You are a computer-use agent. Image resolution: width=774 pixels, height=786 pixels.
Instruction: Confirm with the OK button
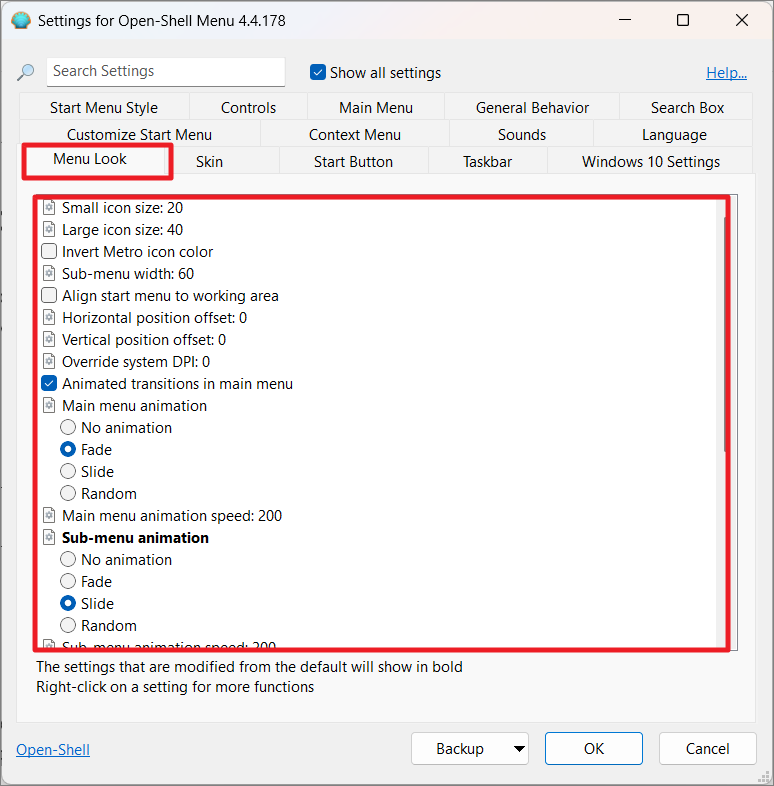click(594, 748)
